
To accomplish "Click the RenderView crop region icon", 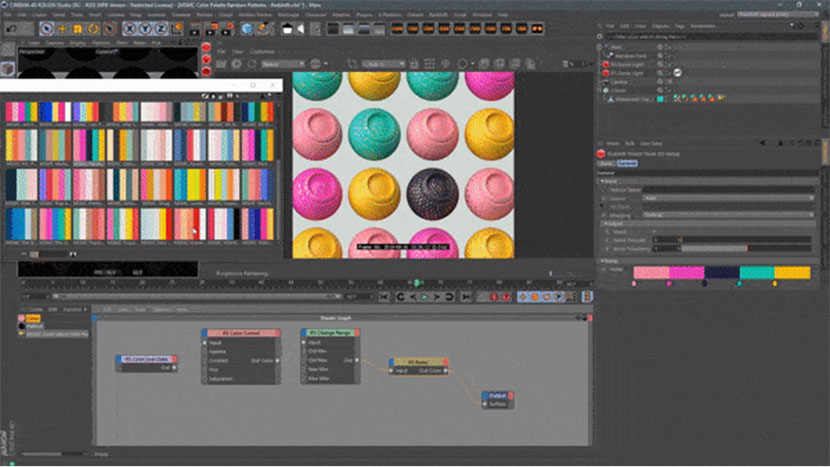I will [x=352, y=64].
